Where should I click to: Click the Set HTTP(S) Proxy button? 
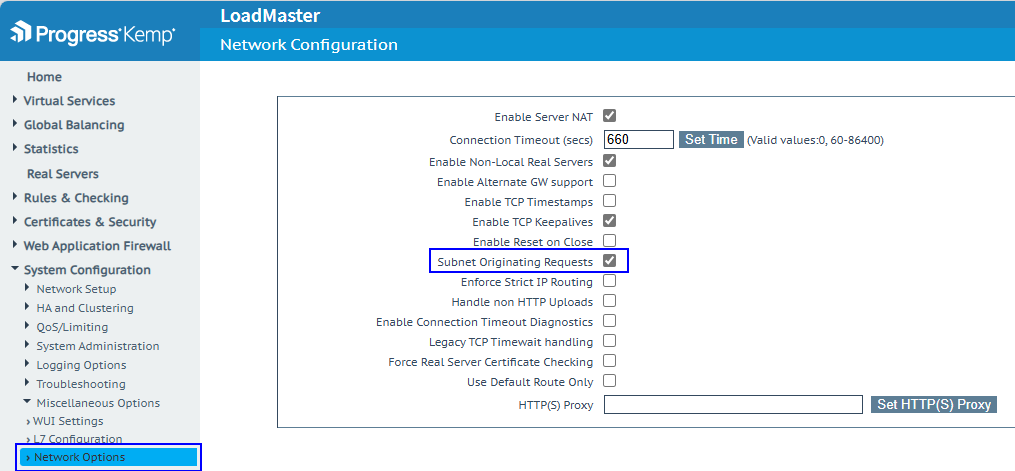(x=934, y=404)
